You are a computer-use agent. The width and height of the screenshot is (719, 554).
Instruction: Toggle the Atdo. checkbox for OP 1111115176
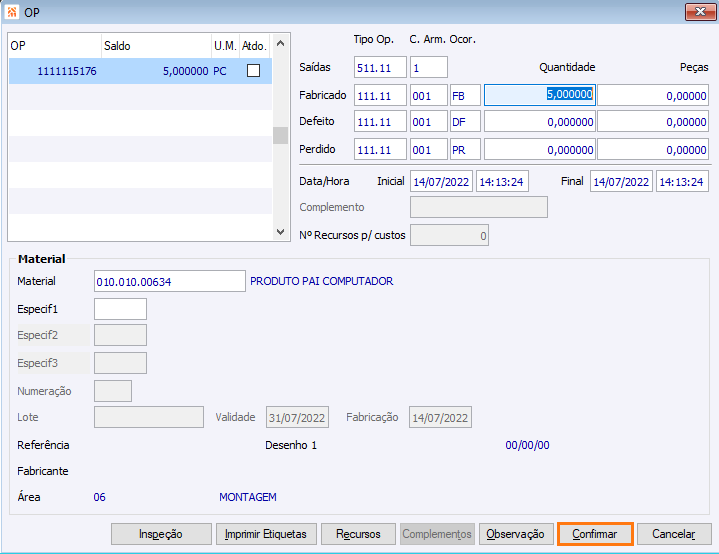tap(253, 71)
